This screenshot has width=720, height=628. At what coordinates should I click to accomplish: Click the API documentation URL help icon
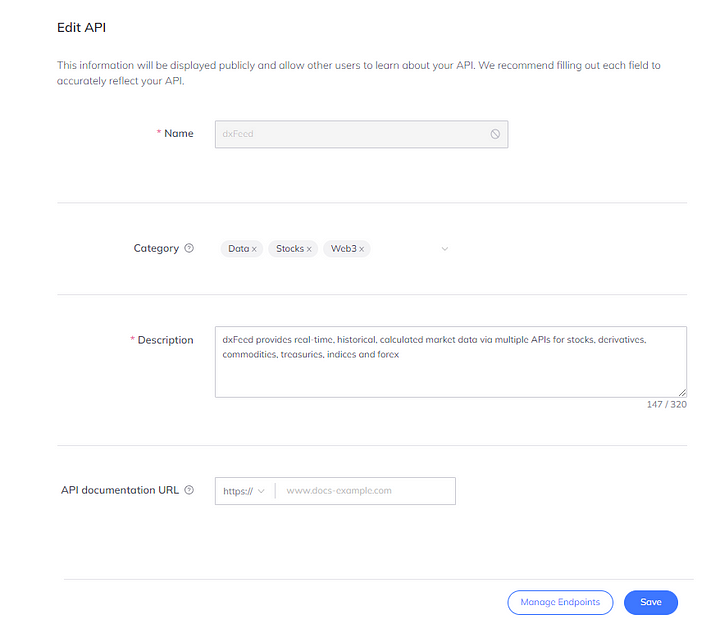pos(189,491)
